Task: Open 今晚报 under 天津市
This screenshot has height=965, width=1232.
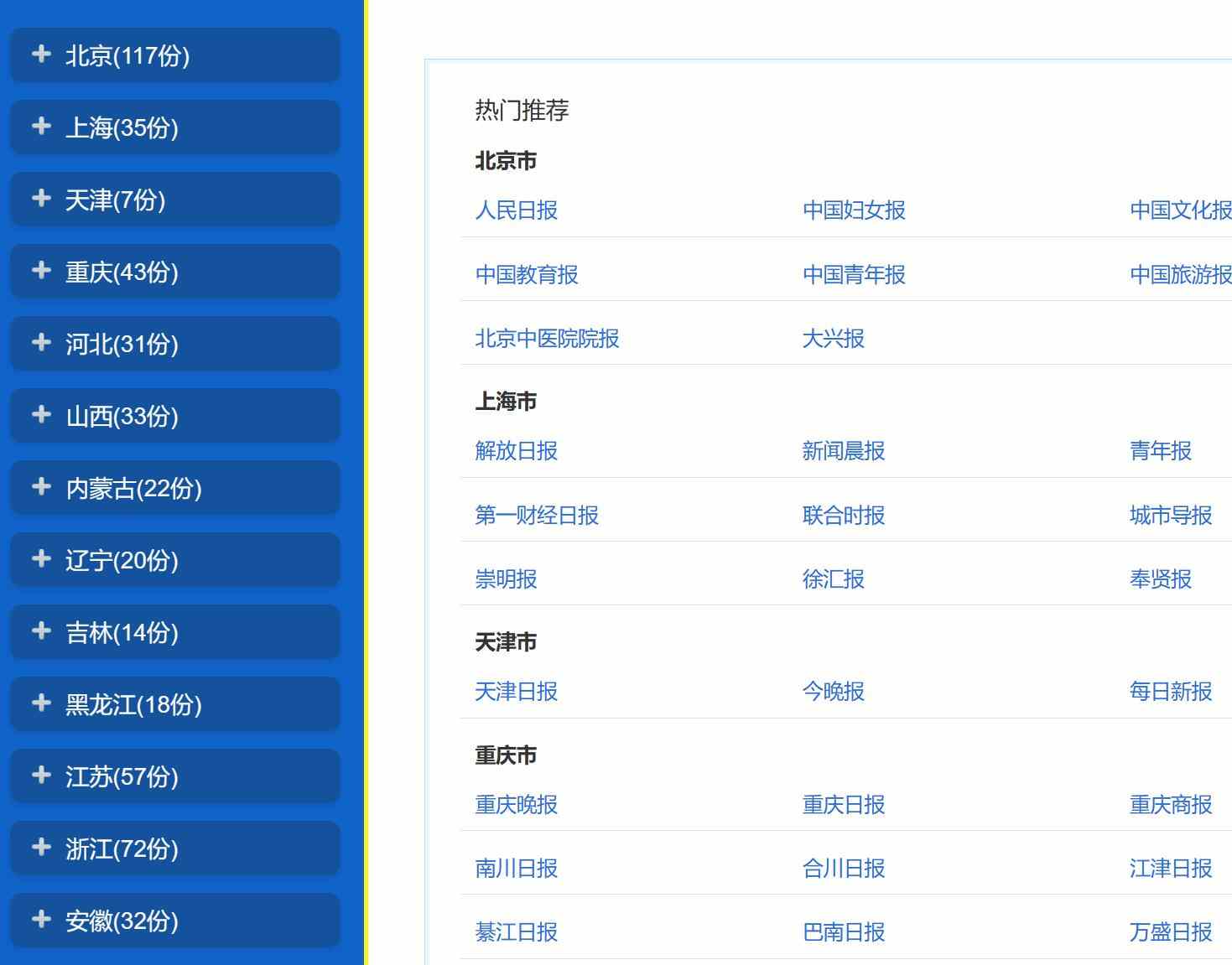Action: click(x=832, y=692)
